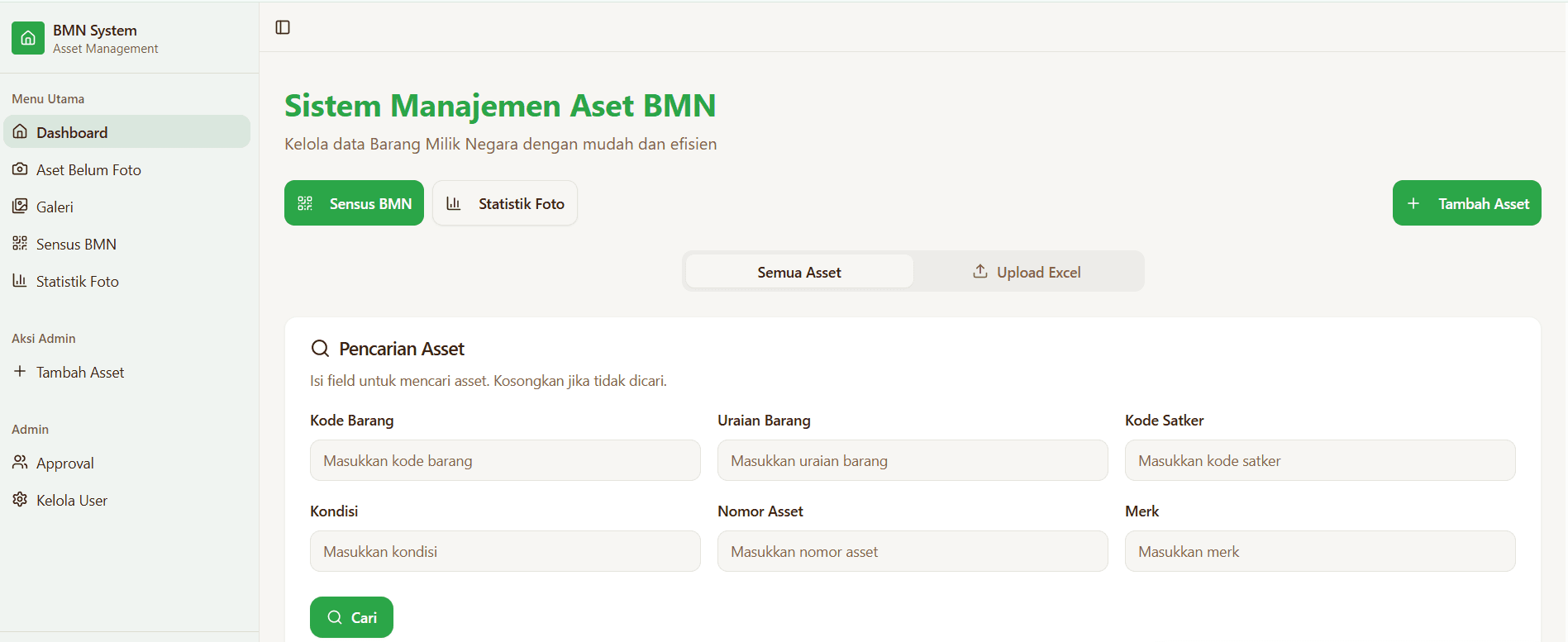Click the BMN System home logo icon
This screenshot has height=642, width=1568.
(28, 38)
